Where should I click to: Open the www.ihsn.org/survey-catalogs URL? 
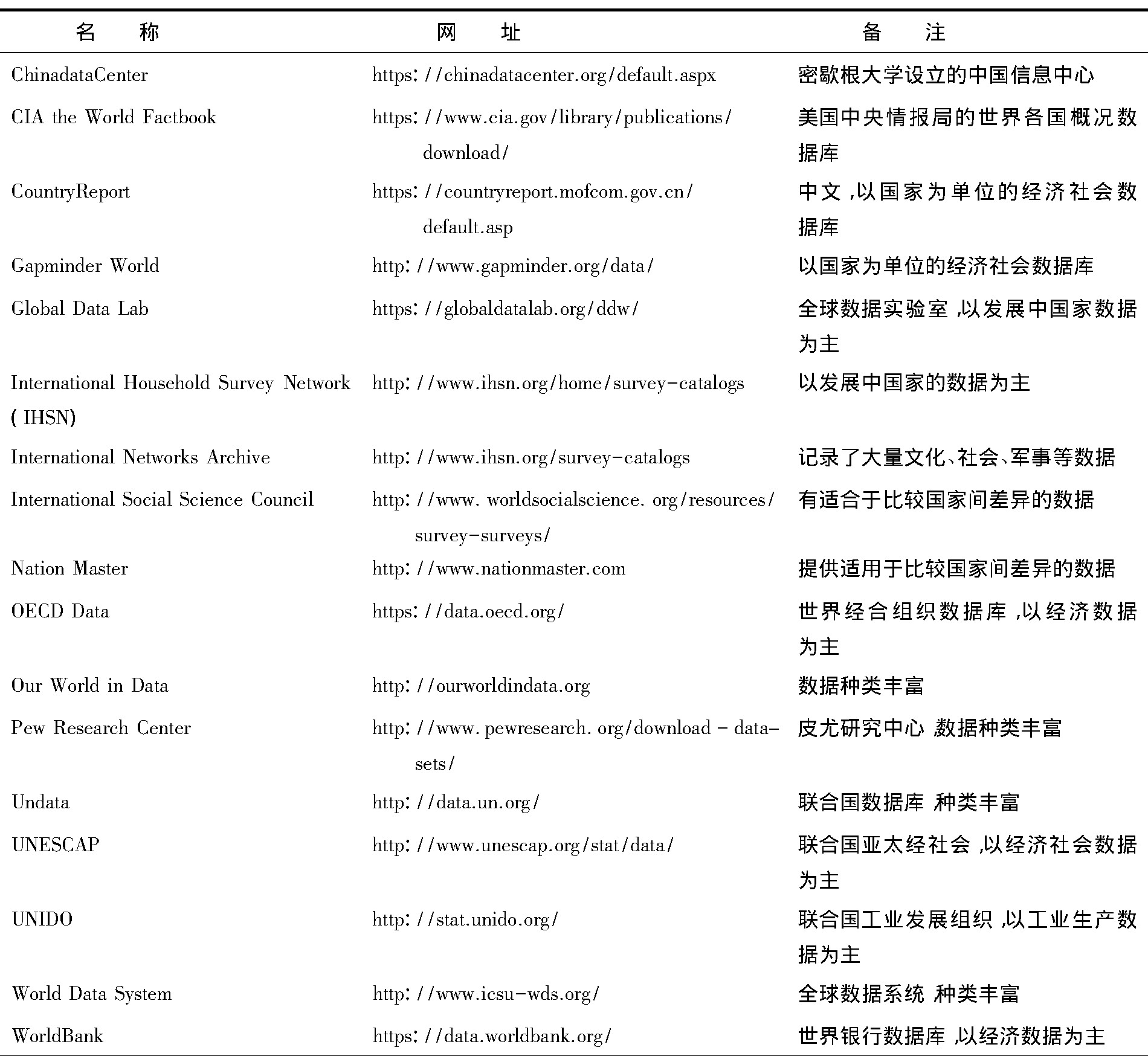tap(530, 458)
